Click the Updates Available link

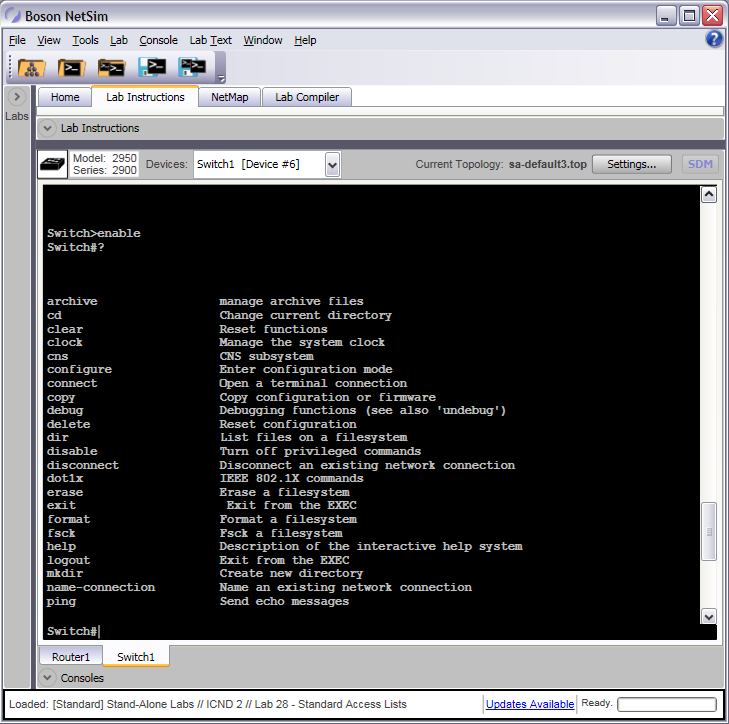click(x=530, y=704)
